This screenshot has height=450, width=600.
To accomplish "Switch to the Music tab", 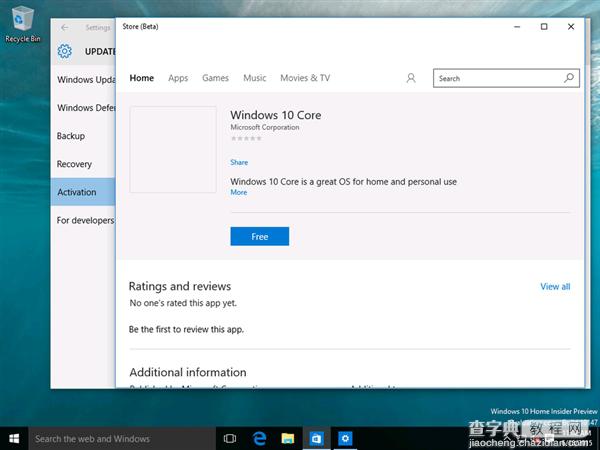I will (x=254, y=78).
